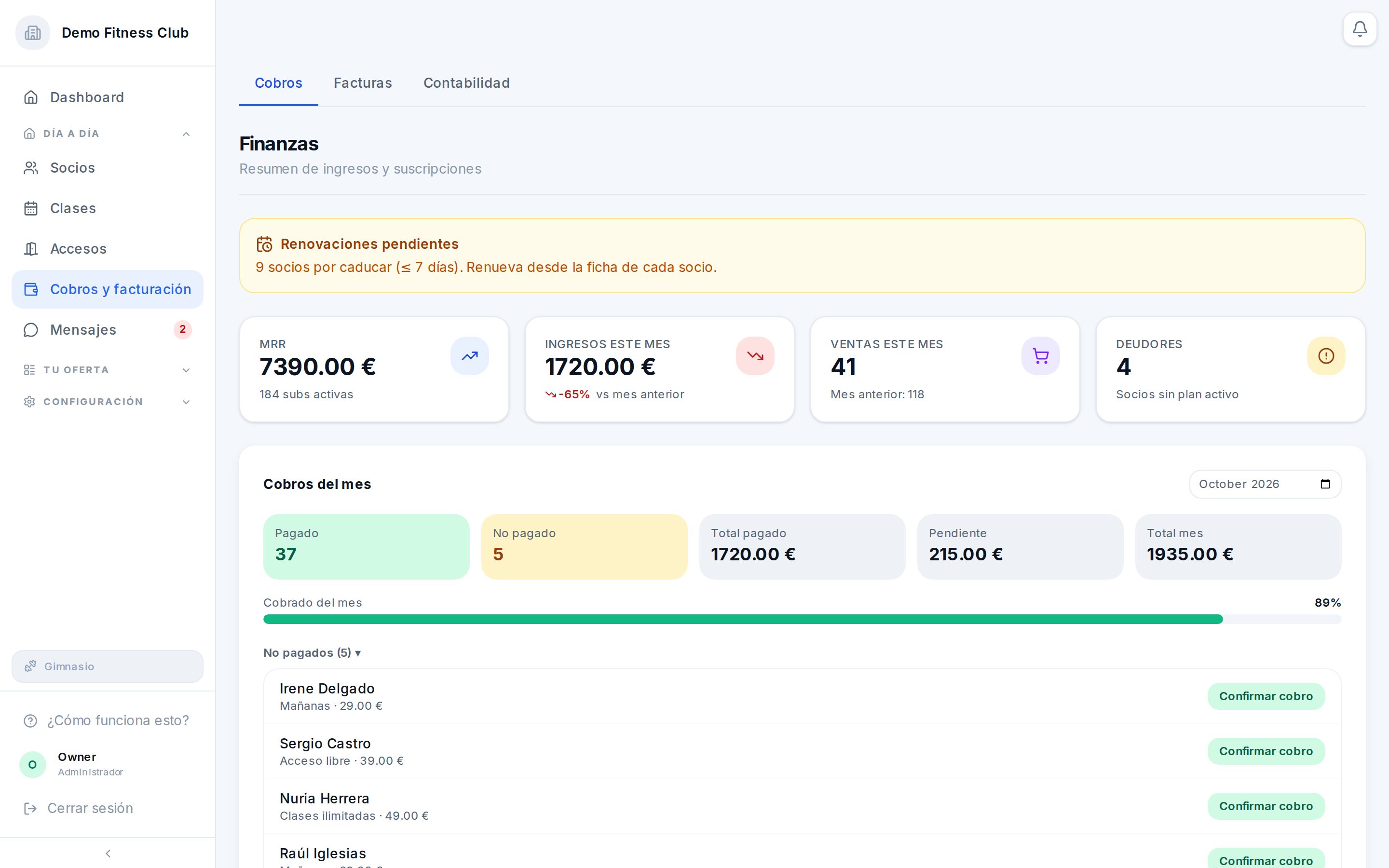
Task: Click the Deudores alert icon
Action: (x=1326, y=356)
